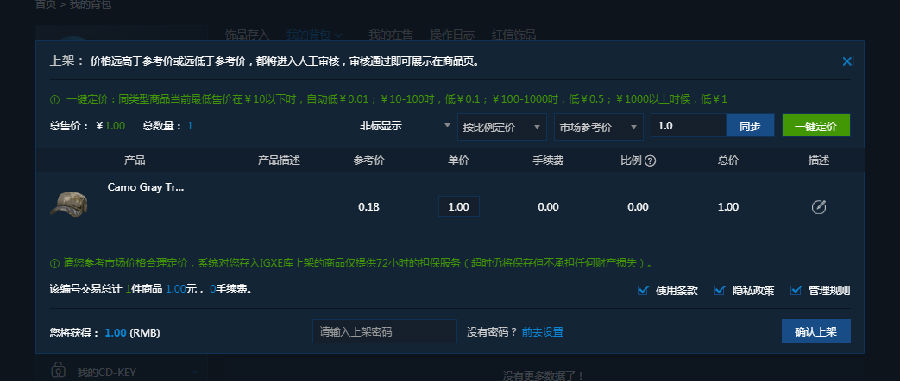Viewport: 900px width, 381px height.
Task: Click the 产品描述 column header
Action: (x=279, y=161)
